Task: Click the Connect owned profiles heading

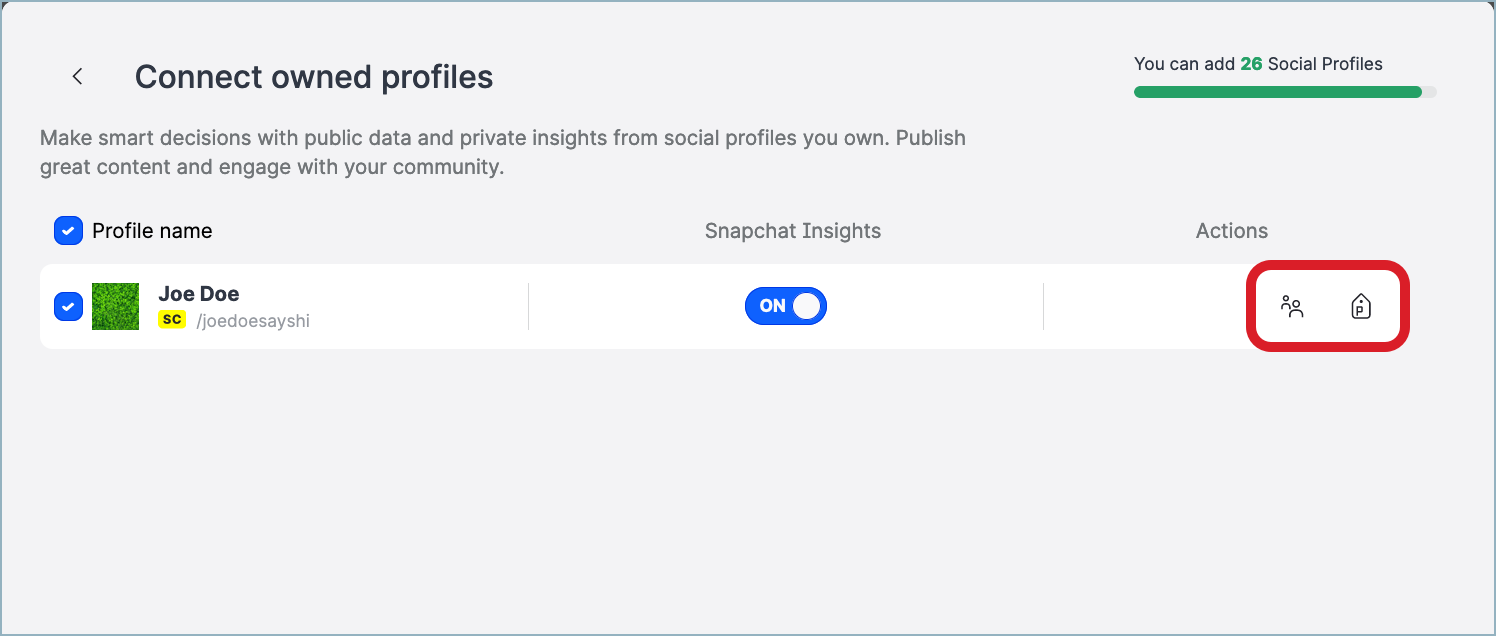Action: point(314,77)
